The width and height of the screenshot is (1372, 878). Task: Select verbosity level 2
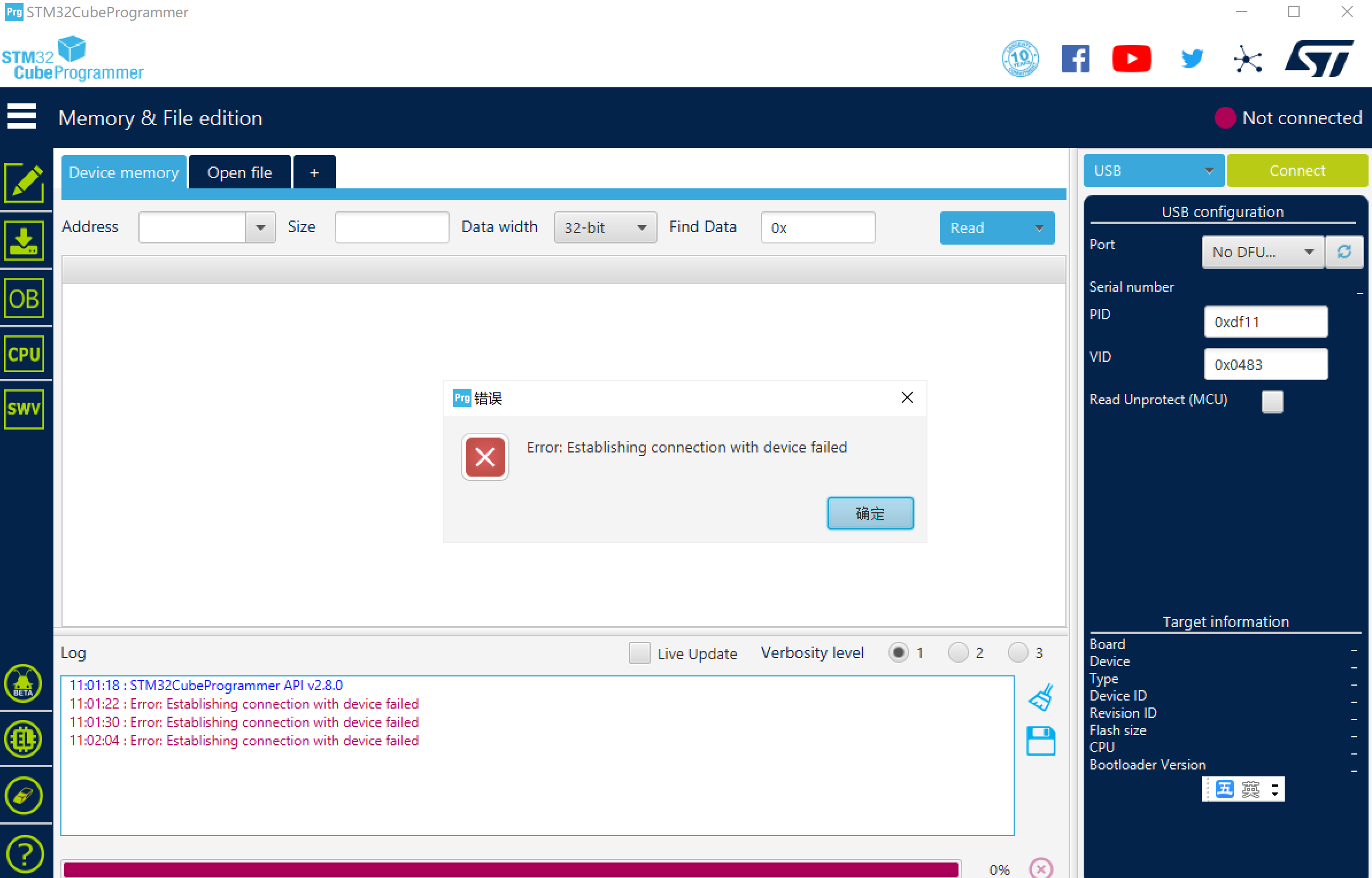click(958, 653)
